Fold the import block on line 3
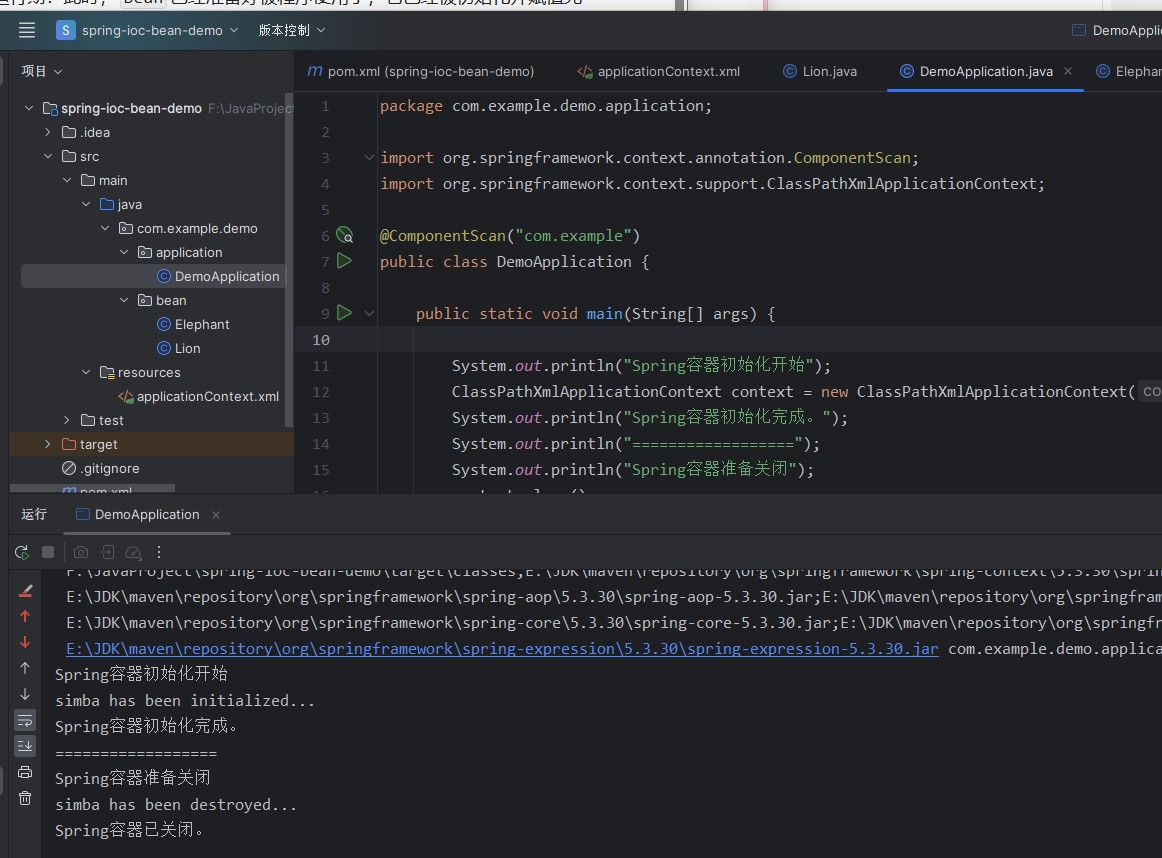This screenshot has height=858, width=1162. click(x=369, y=158)
